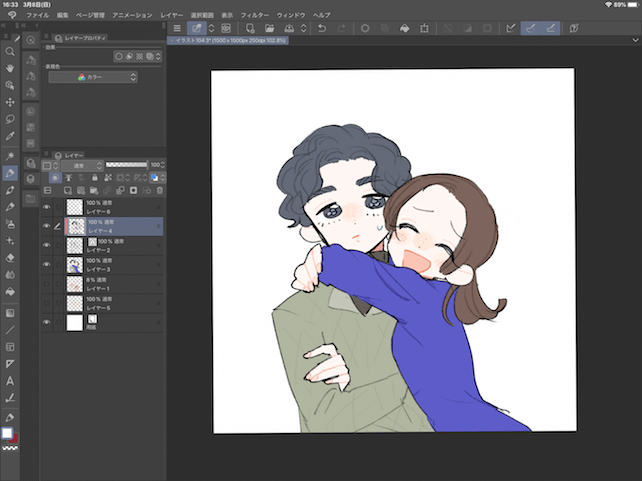Click the Fill icon in command bar
The width and height of the screenshot is (642, 481).
(405, 28)
